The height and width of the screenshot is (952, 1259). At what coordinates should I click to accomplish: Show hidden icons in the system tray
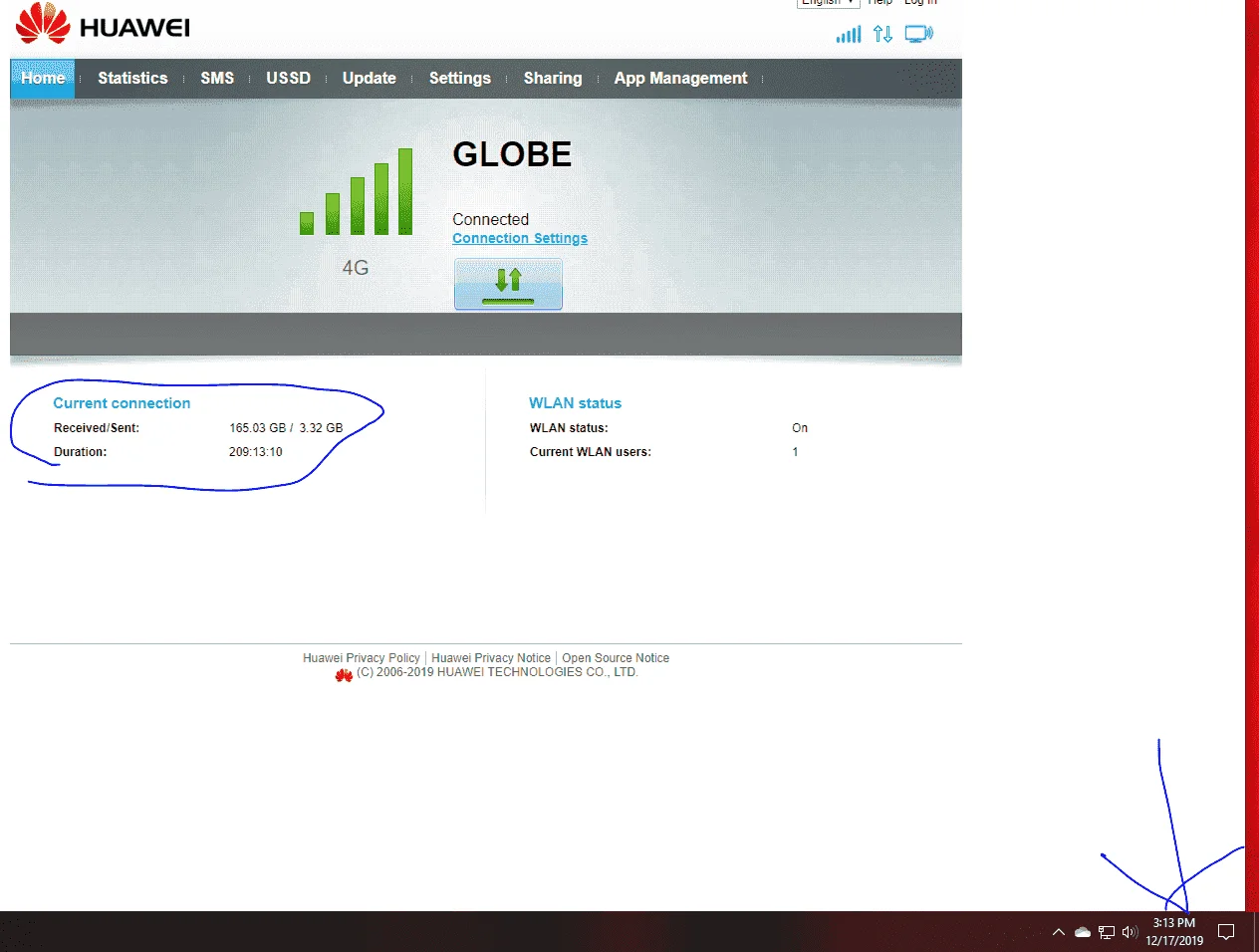(1059, 932)
